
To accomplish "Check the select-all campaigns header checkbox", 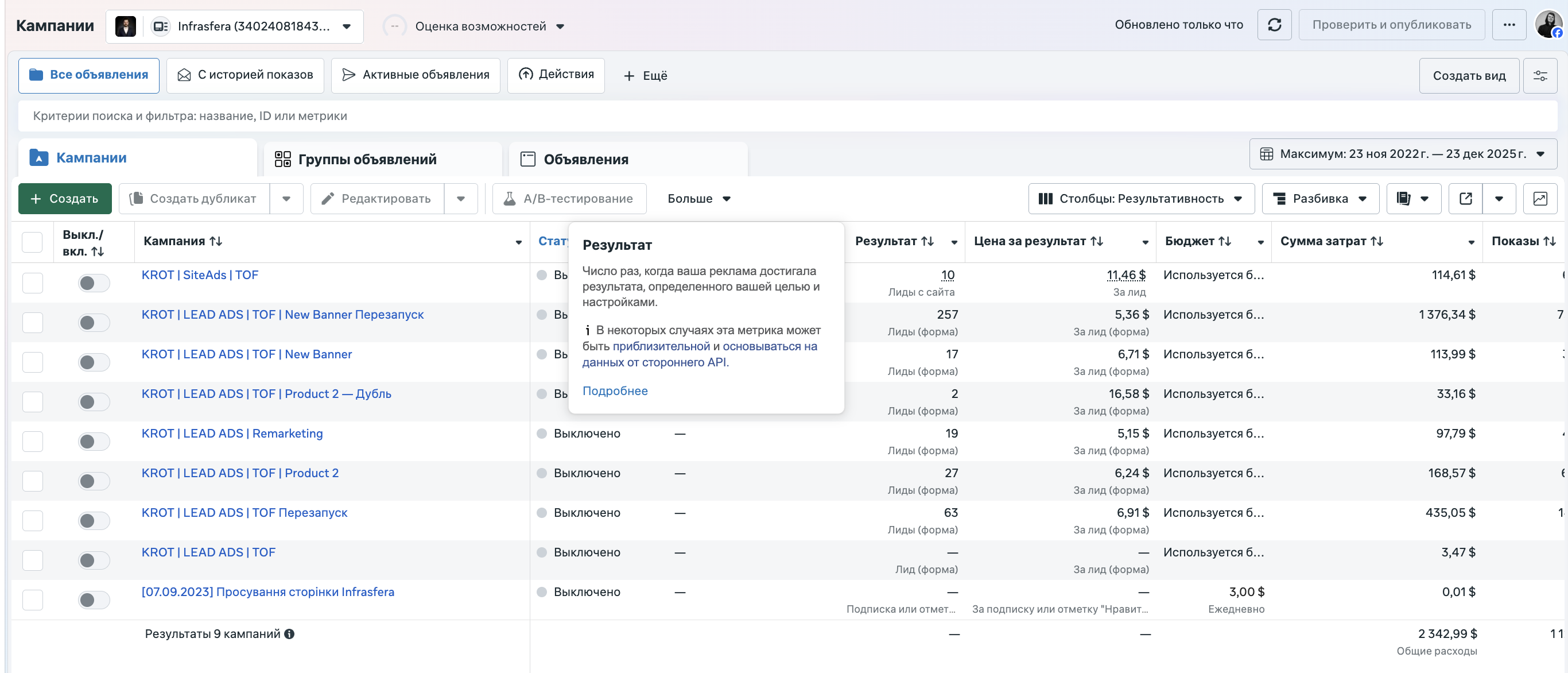I will coord(32,242).
